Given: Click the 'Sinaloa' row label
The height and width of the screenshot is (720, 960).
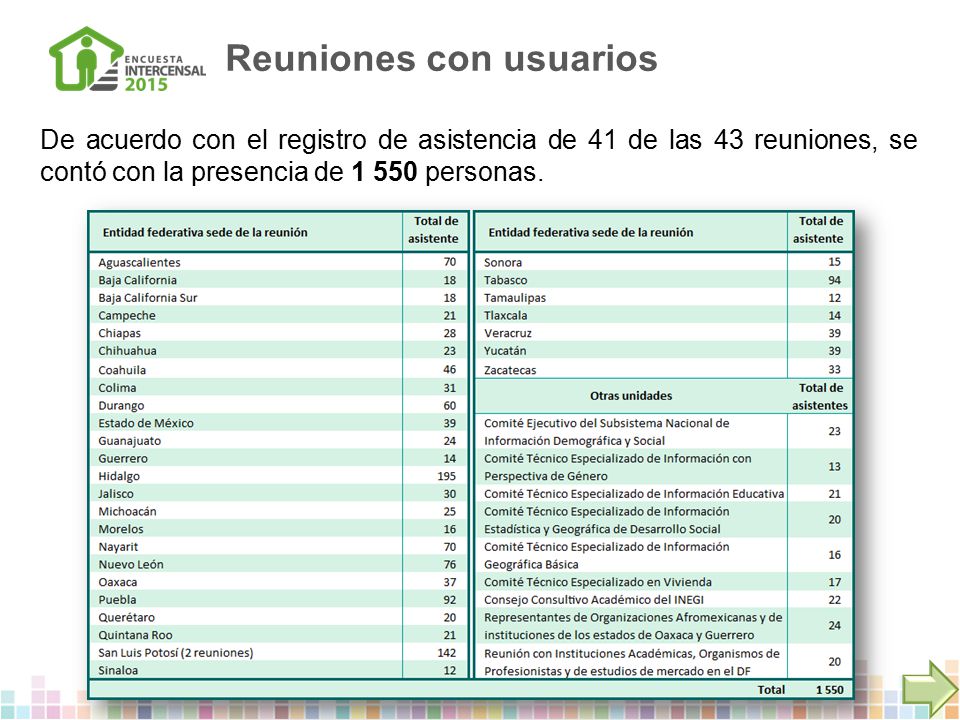Looking at the screenshot, I should click(118, 670).
